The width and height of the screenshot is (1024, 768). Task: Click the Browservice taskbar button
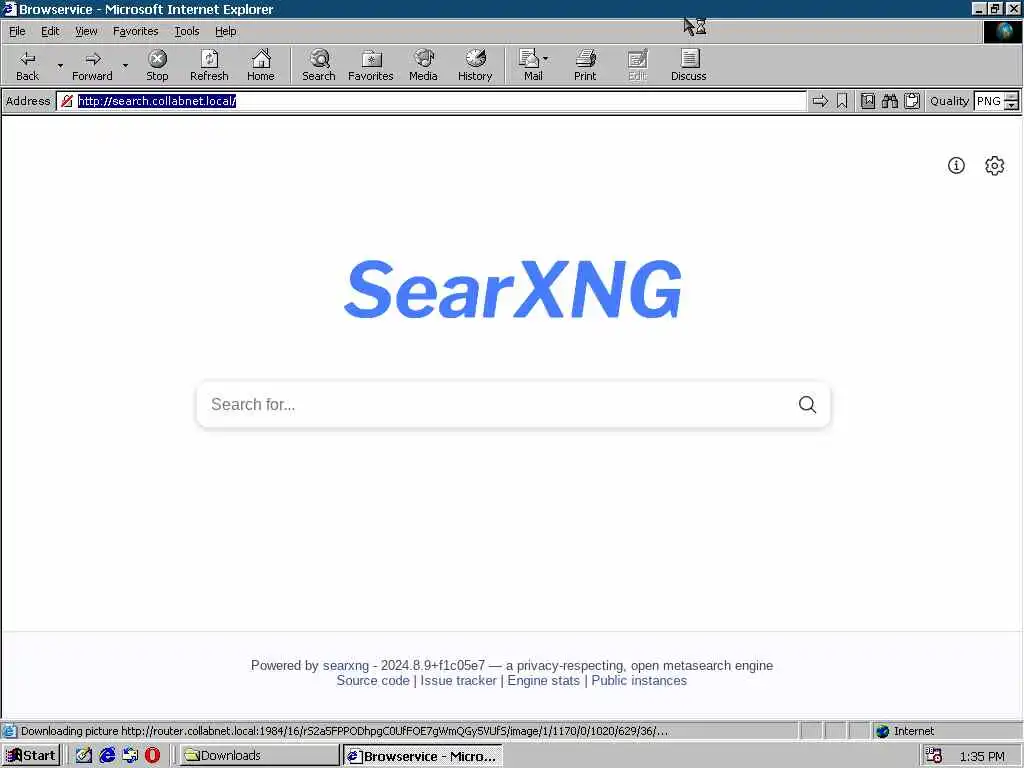pos(423,756)
